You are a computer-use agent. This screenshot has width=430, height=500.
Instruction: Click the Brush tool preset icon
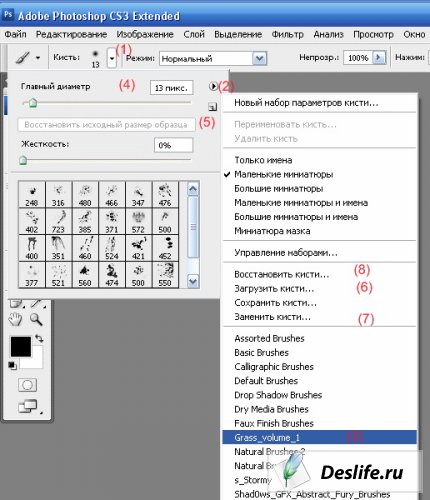[x=22, y=58]
